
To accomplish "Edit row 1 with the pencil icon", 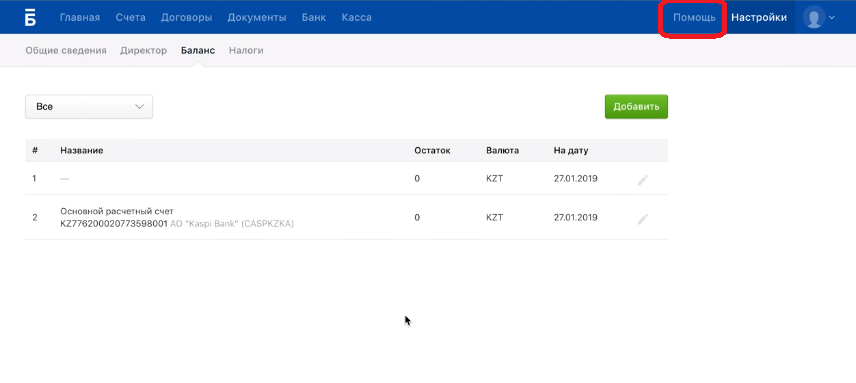I will pyautogui.click(x=643, y=180).
